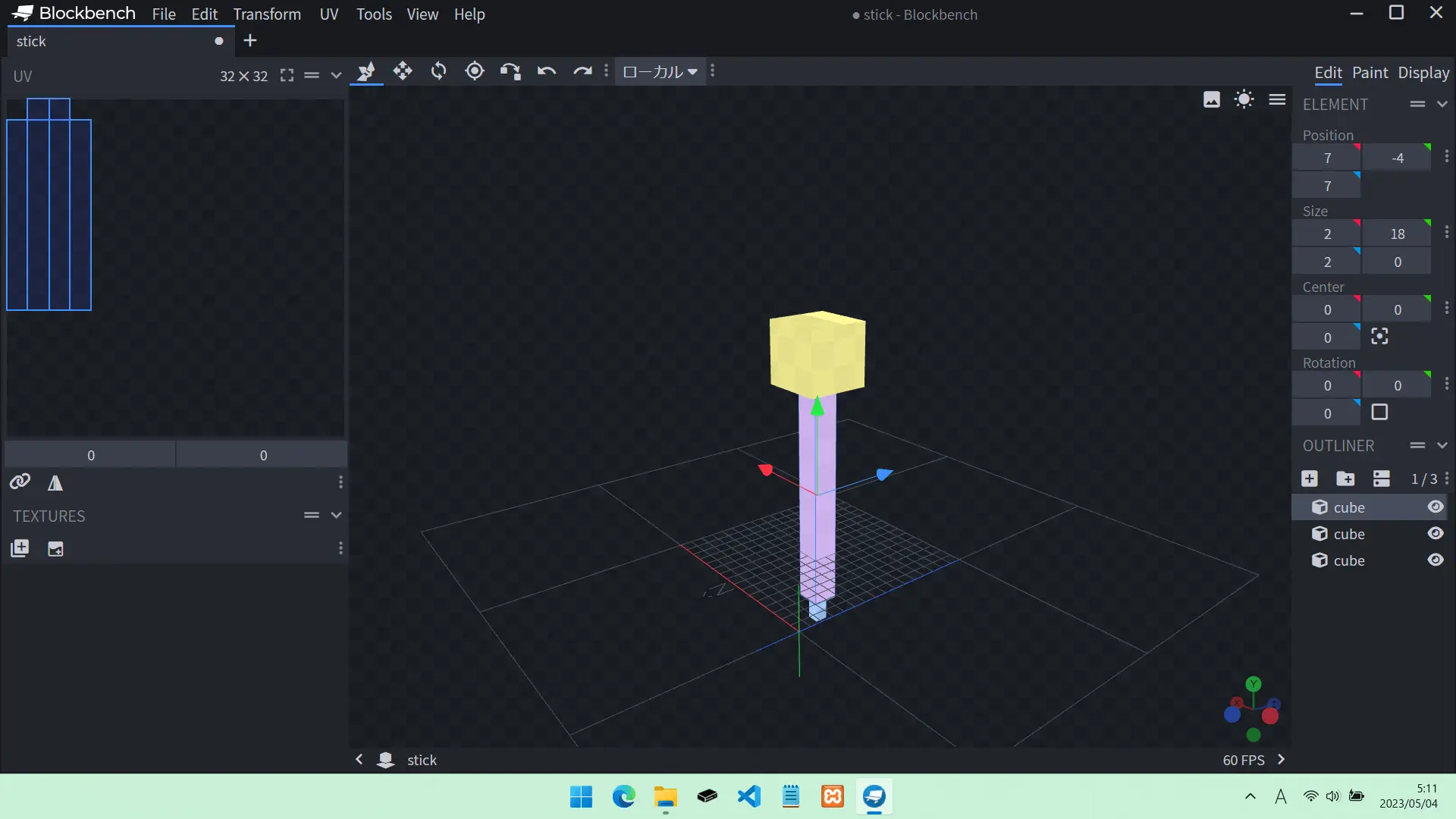Select the Pivot tool
The width and height of the screenshot is (1456, 819).
coord(475,71)
